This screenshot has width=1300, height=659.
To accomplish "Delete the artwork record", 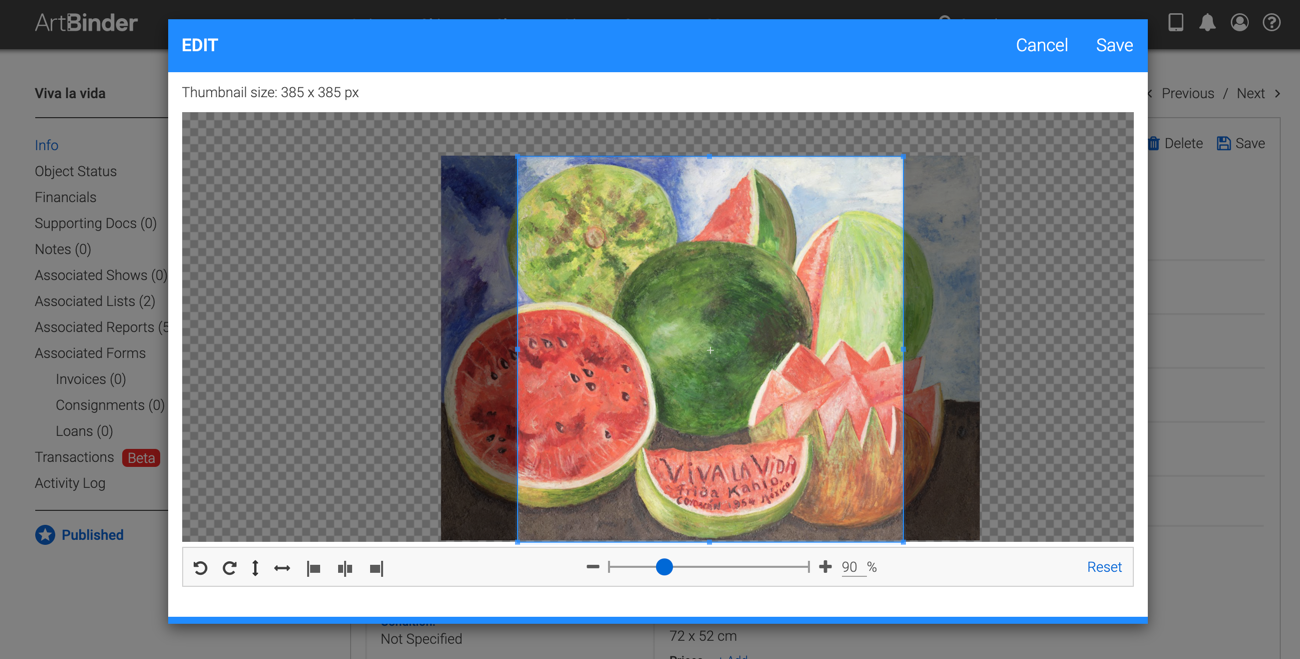I will pyautogui.click(x=1176, y=143).
